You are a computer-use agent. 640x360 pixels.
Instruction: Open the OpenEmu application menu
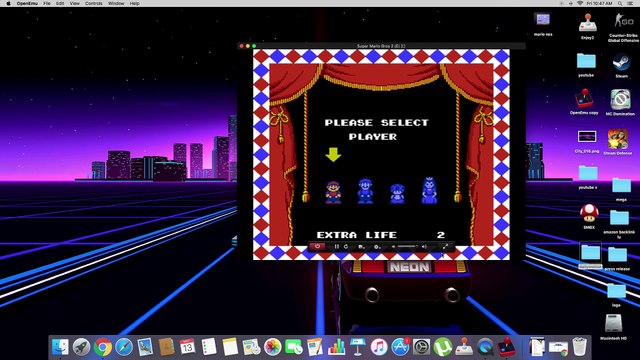(27, 3)
